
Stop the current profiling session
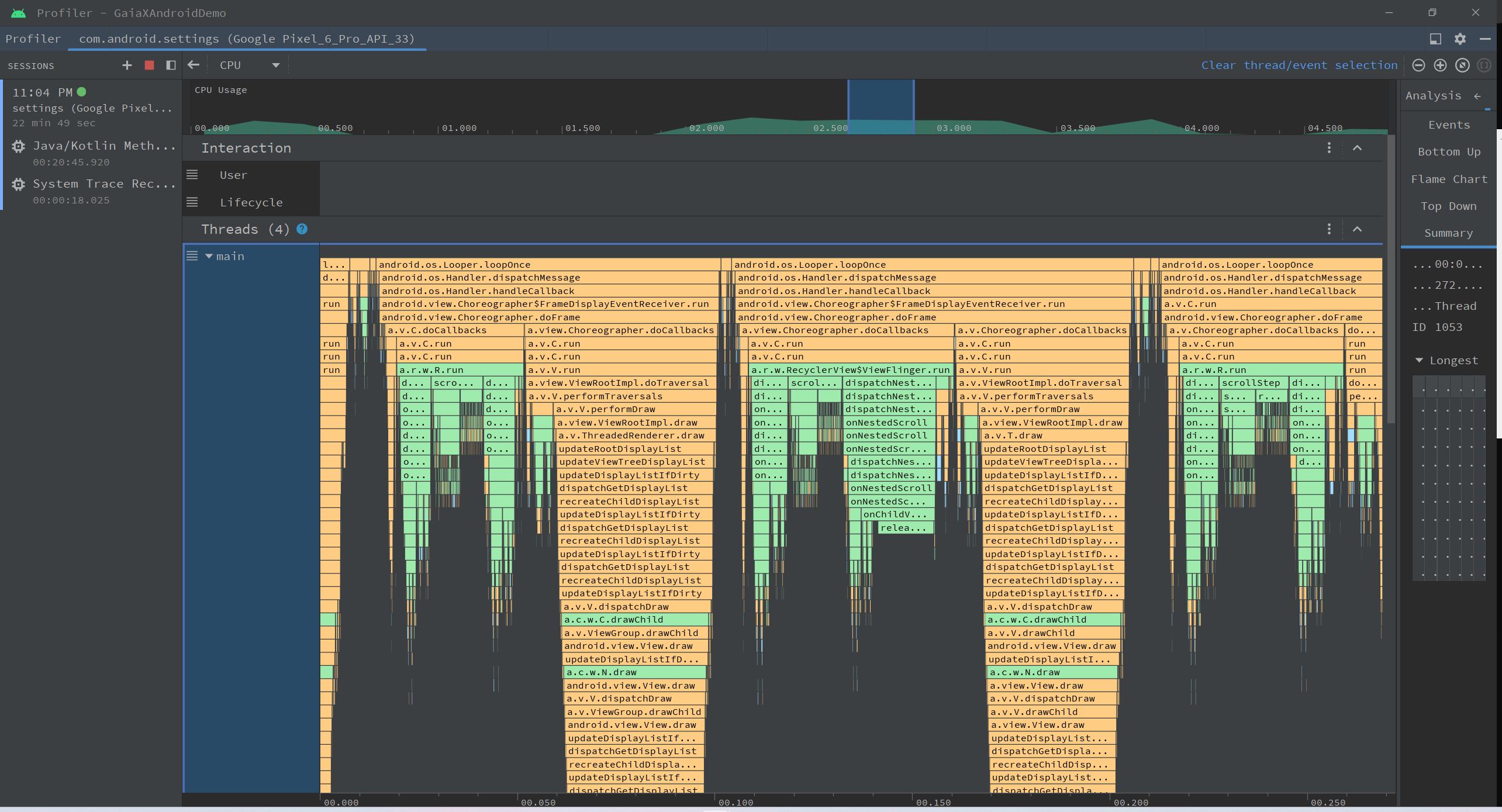149,65
